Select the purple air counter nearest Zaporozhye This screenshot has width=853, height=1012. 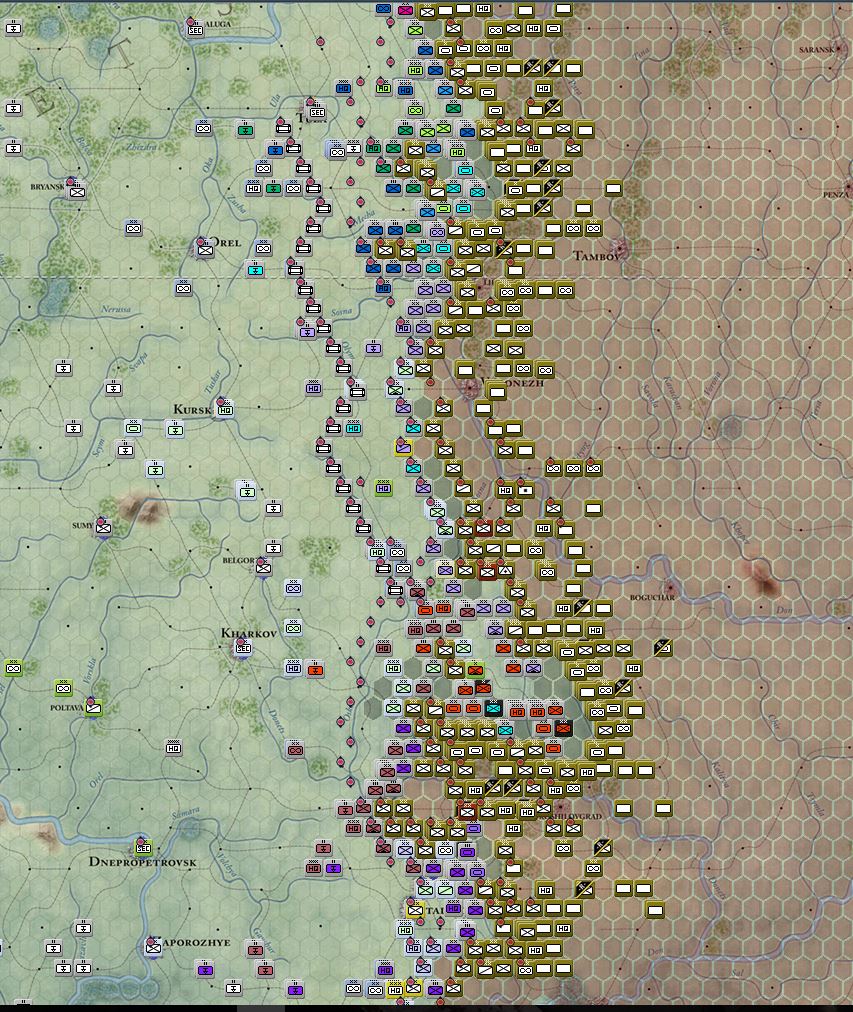point(205,969)
